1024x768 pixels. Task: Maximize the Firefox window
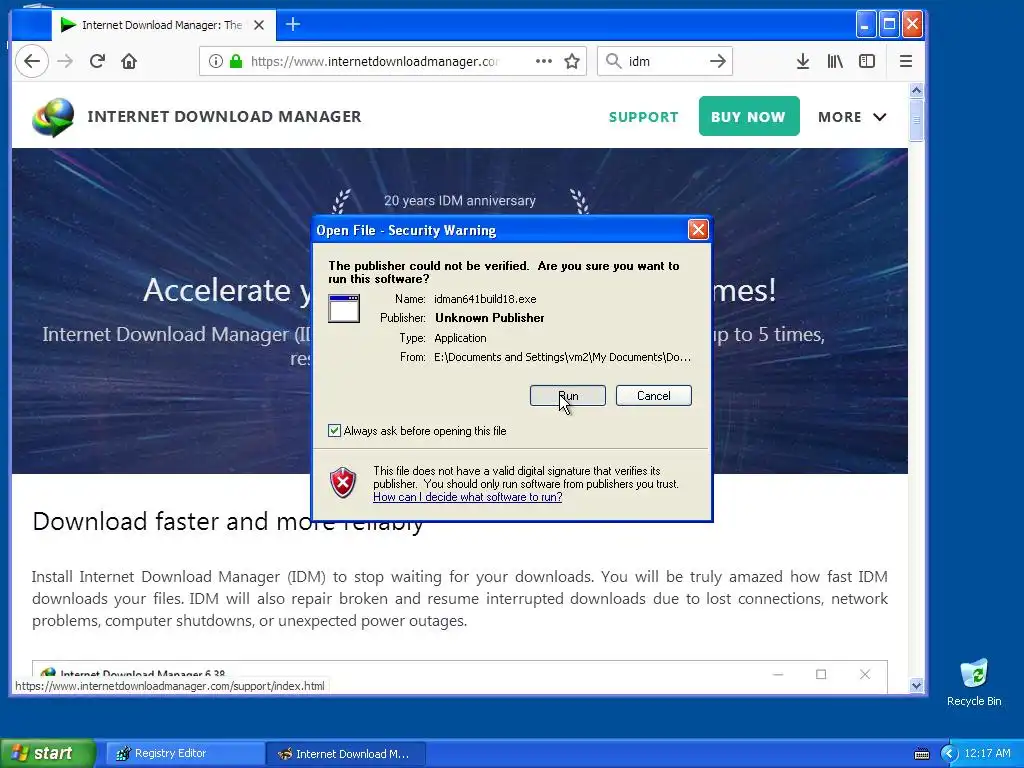click(x=889, y=25)
